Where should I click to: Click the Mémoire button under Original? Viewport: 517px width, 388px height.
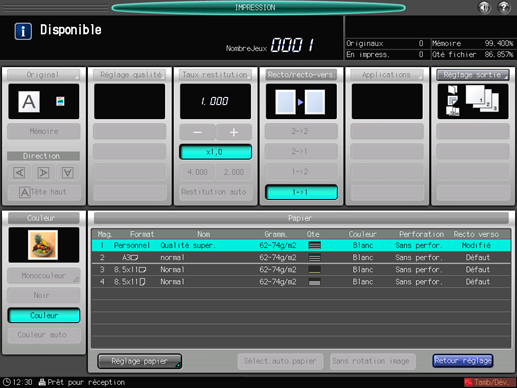[x=44, y=131]
